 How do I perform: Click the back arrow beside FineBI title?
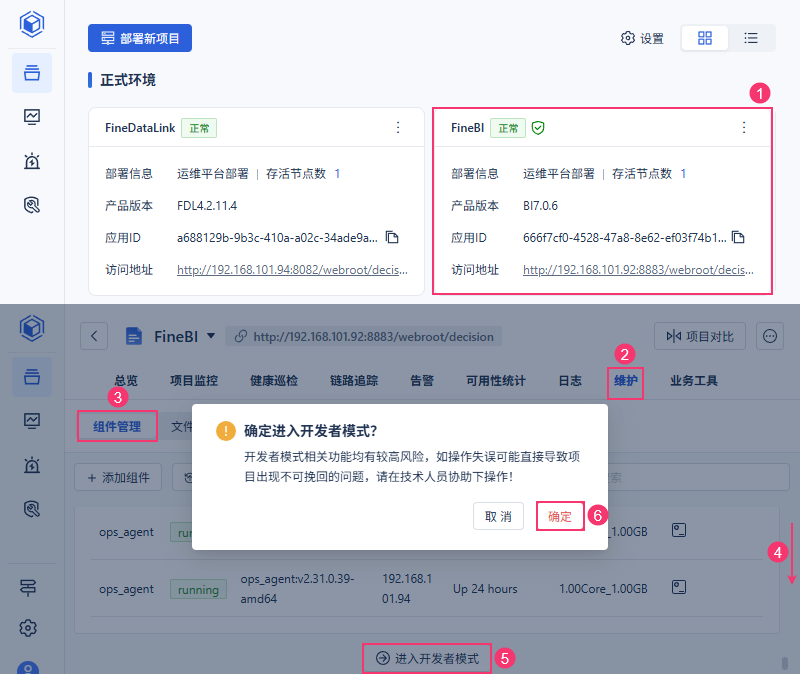pyautogui.click(x=94, y=336)
